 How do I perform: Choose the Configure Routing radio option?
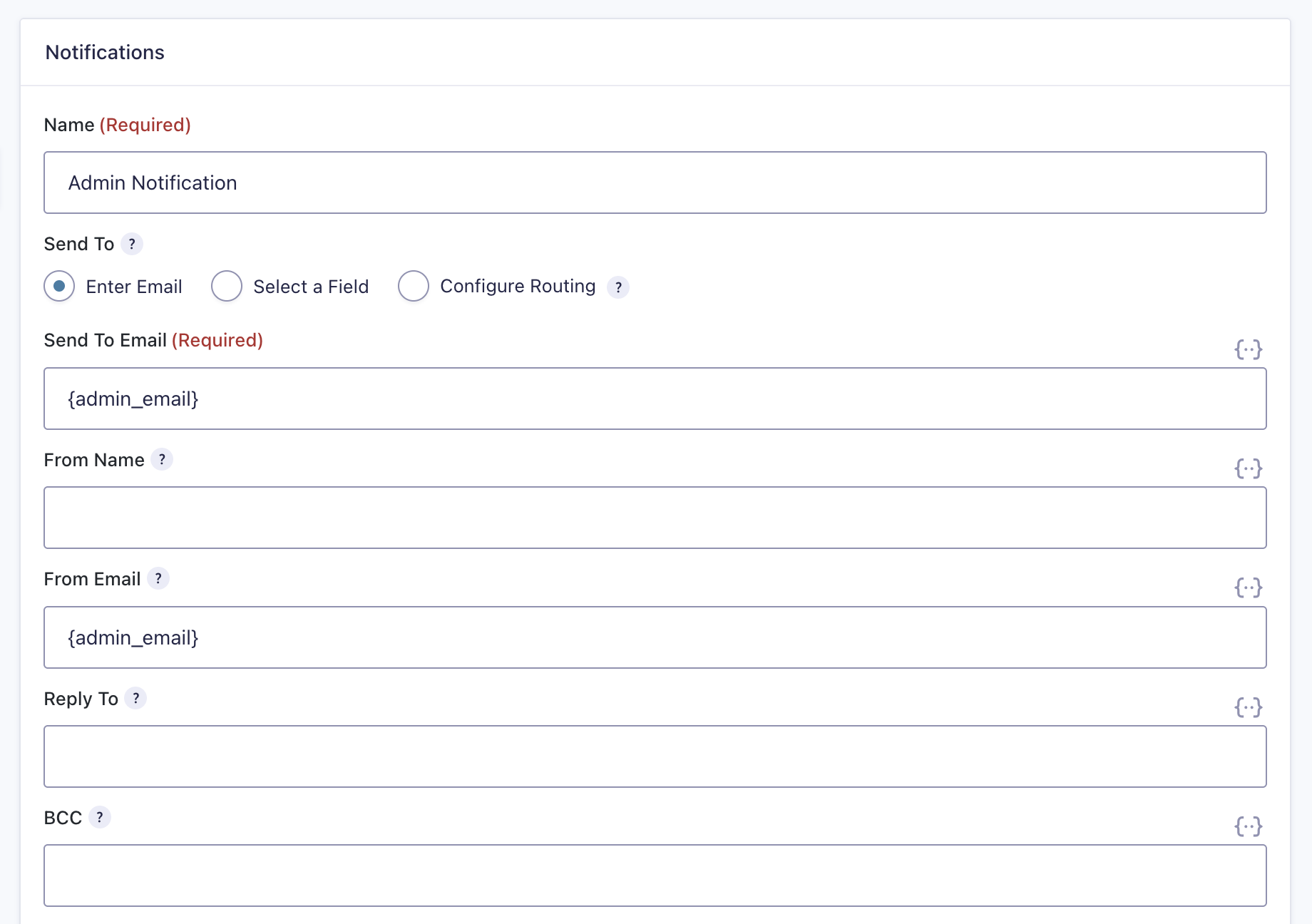(x=414, y=286)
